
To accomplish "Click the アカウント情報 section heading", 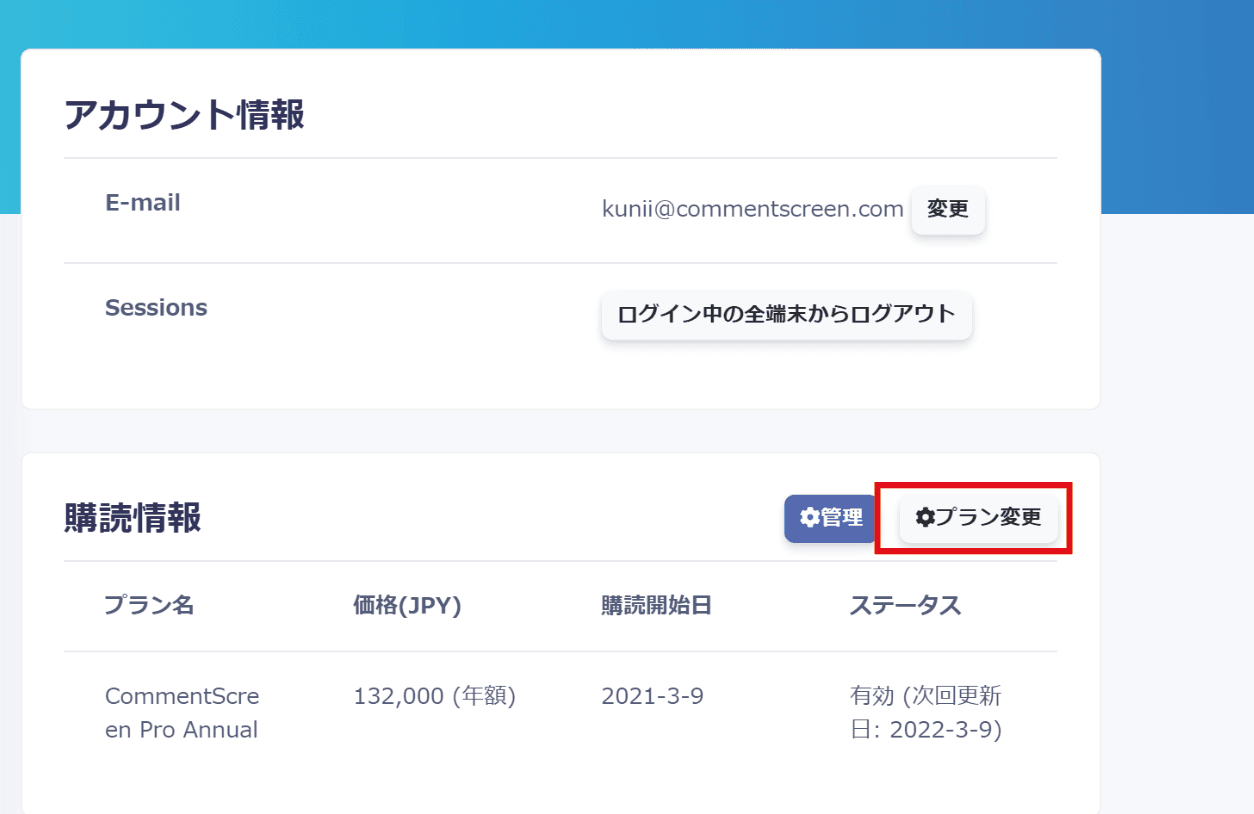I will tap(184, 116).
